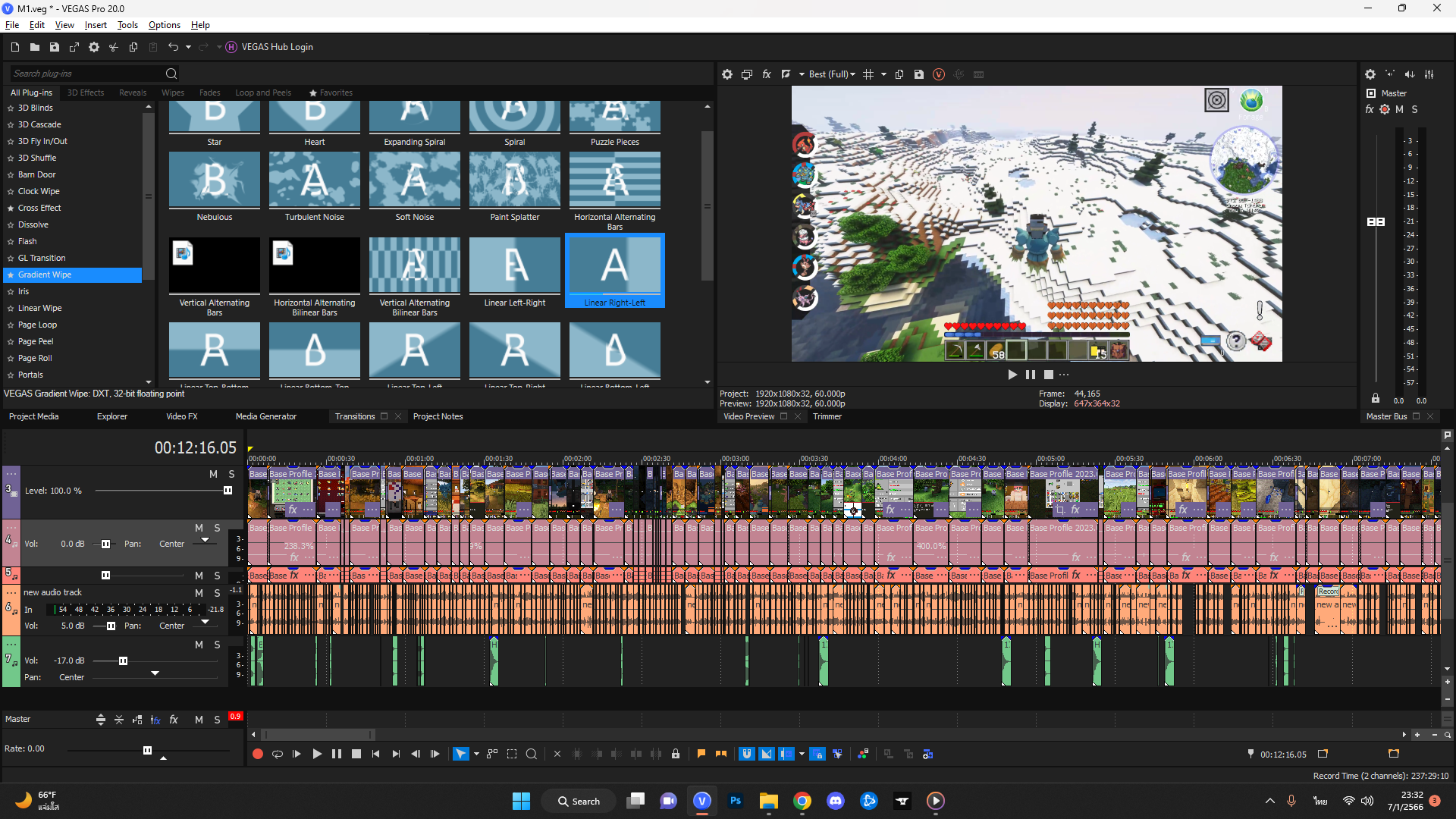
Task: Open the Trimmer tab
Action: [827, 416]
